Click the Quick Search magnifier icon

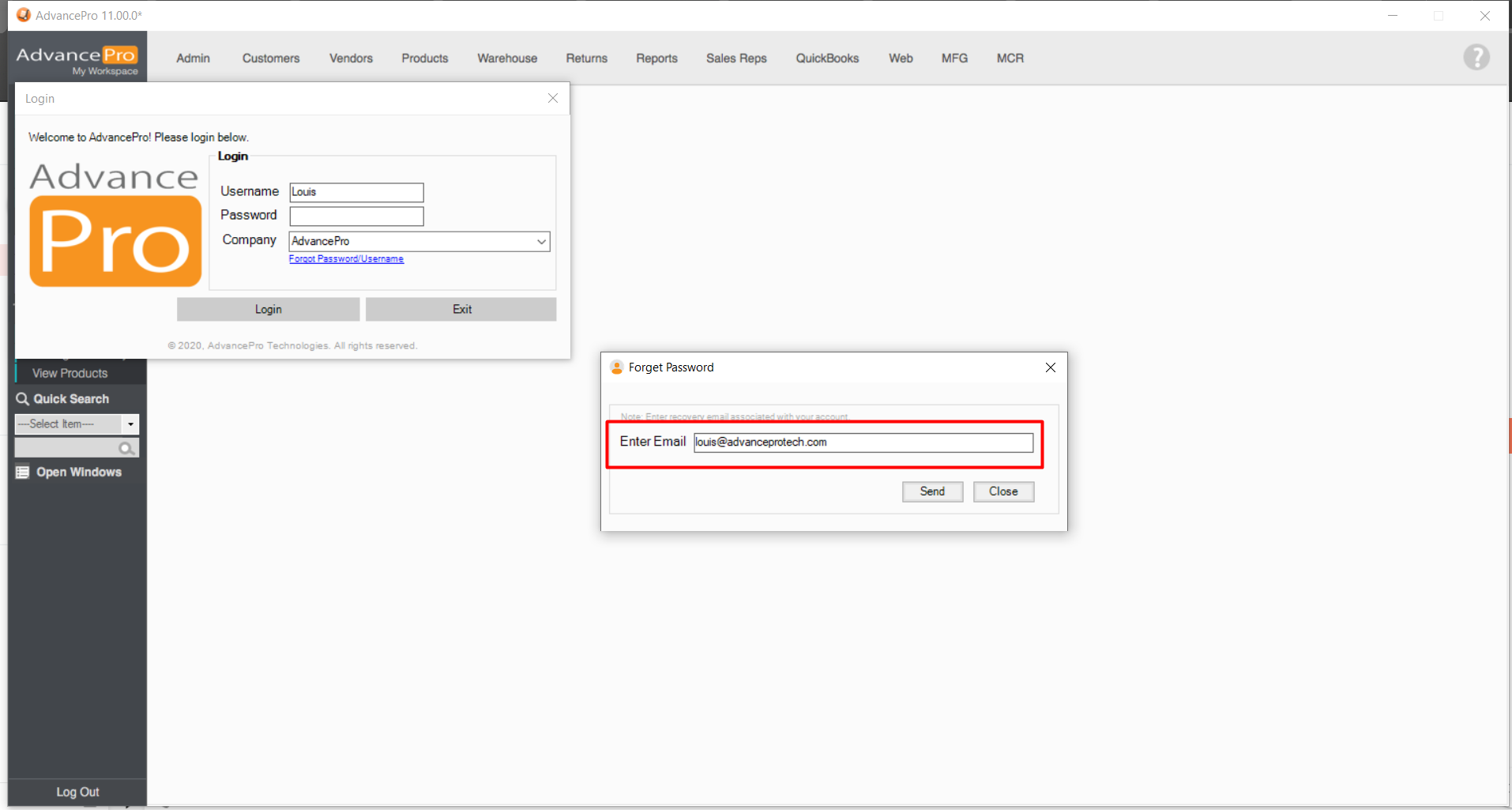[x=23, y=399]
